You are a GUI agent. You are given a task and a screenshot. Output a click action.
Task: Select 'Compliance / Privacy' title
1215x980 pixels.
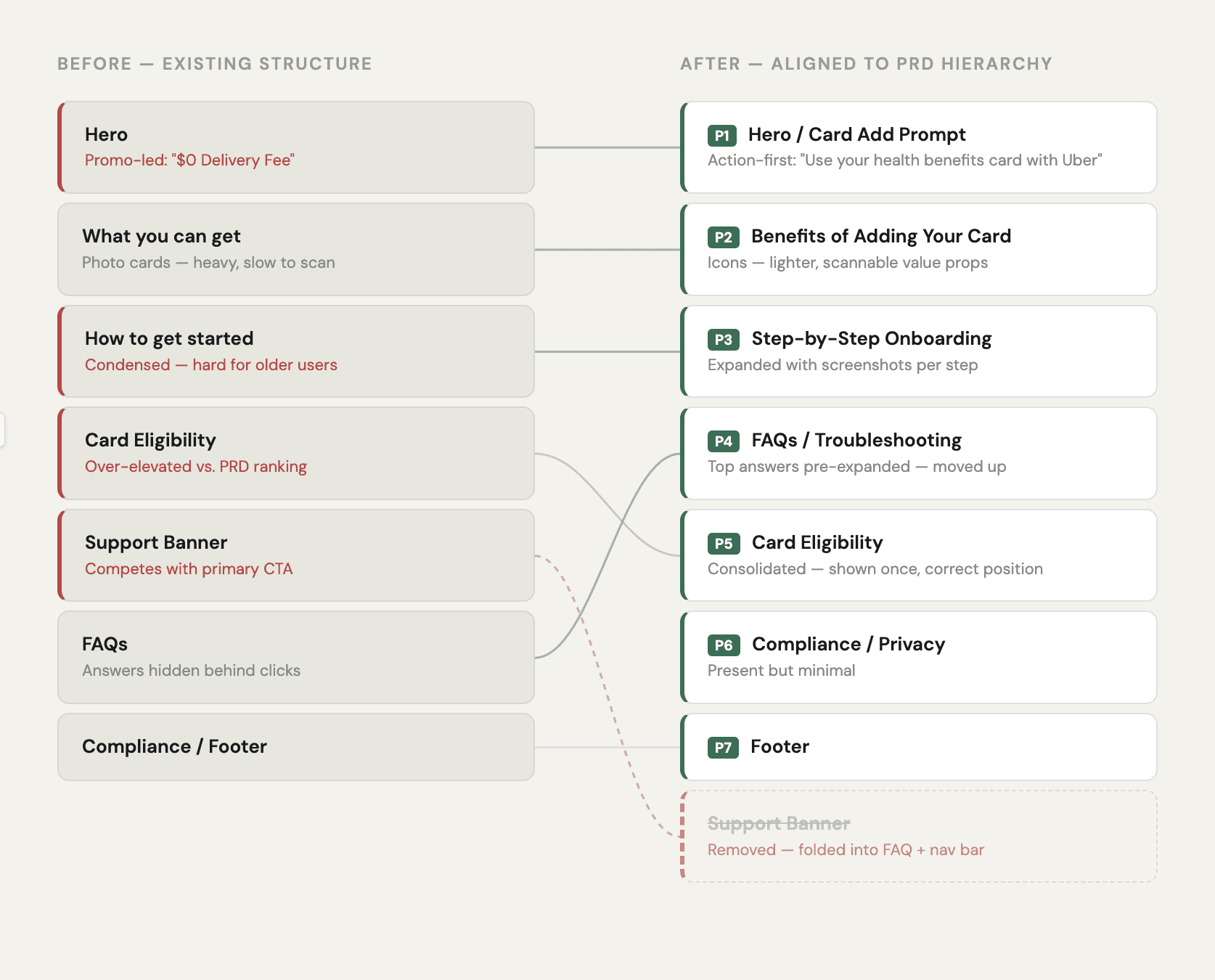point(848,644)
